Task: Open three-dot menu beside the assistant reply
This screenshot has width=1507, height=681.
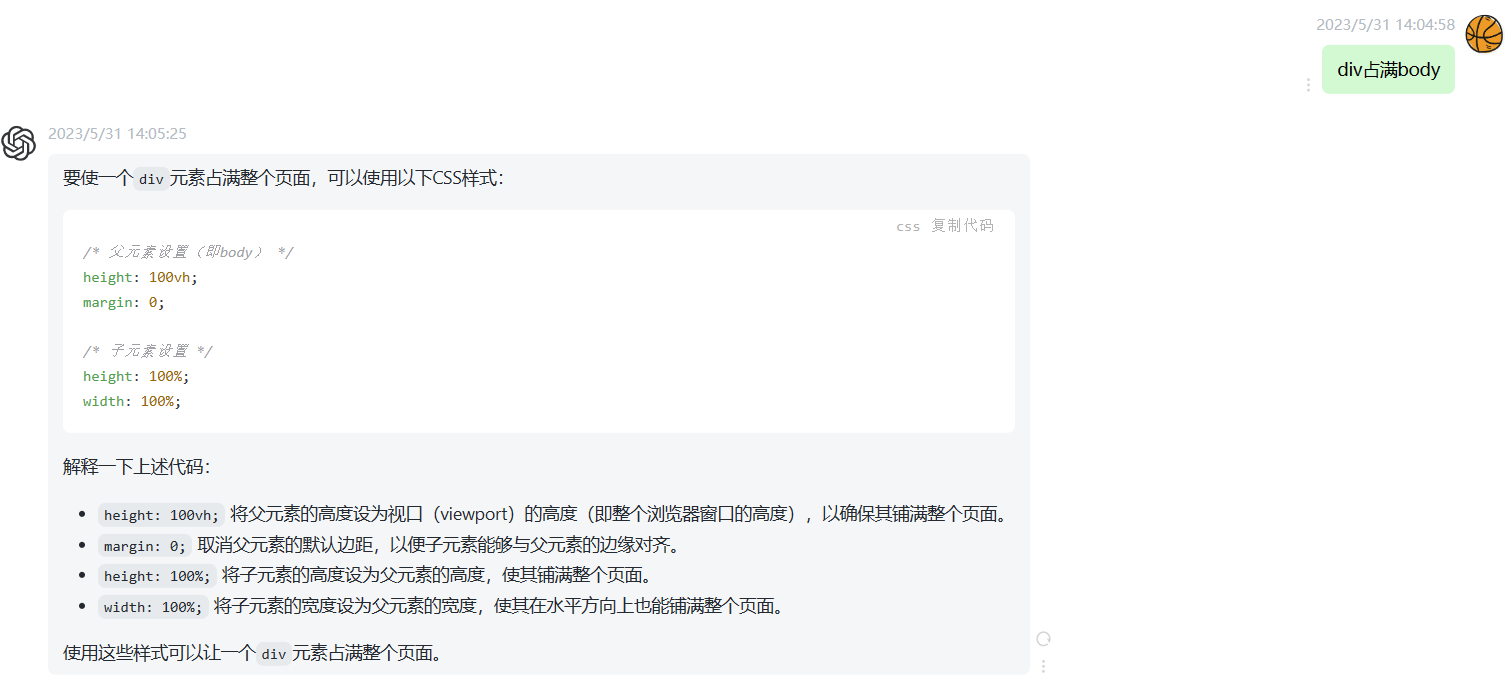Action: point(1044,665)
